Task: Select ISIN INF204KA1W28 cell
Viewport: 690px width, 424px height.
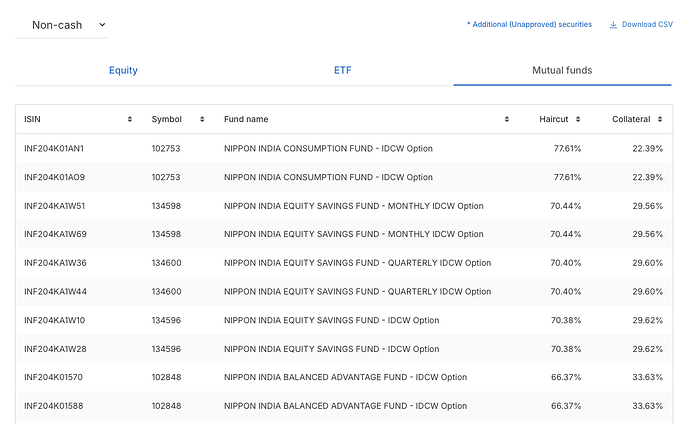Action: pyautogui.click(x=55, y=349)
